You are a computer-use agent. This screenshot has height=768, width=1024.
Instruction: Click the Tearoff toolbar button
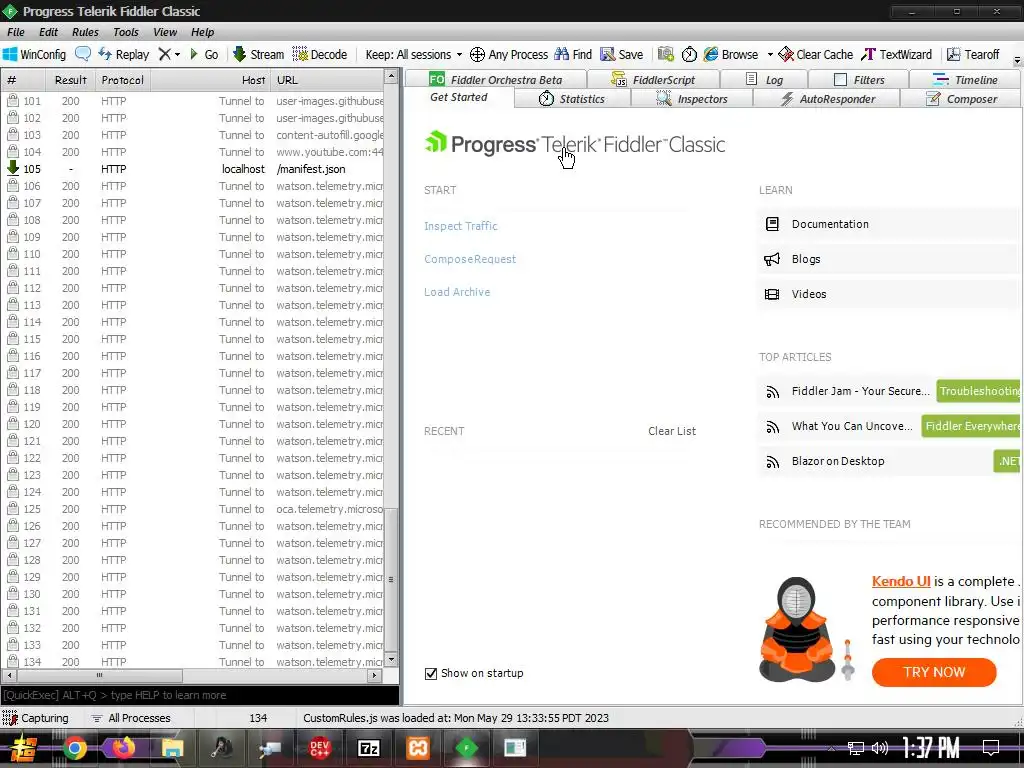[x=973, y=54]
